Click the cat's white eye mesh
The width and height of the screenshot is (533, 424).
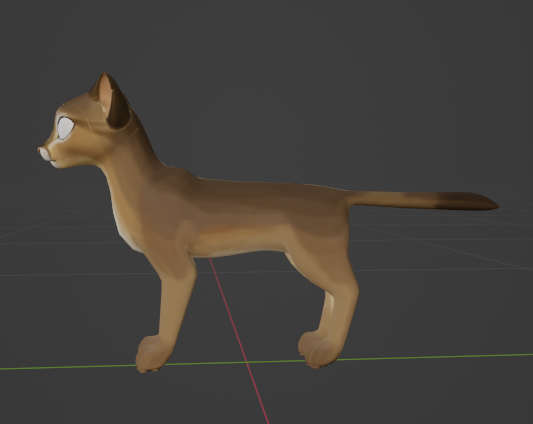pyautogui.click(x=66, y=128)
